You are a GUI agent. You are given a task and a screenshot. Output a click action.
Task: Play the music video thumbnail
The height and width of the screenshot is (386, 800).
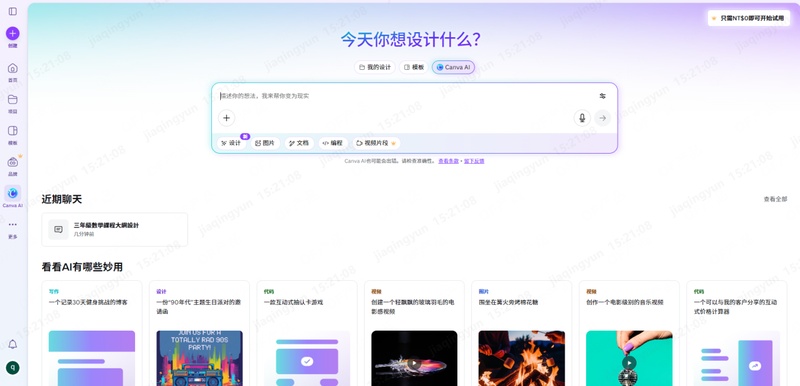point(629,363)
